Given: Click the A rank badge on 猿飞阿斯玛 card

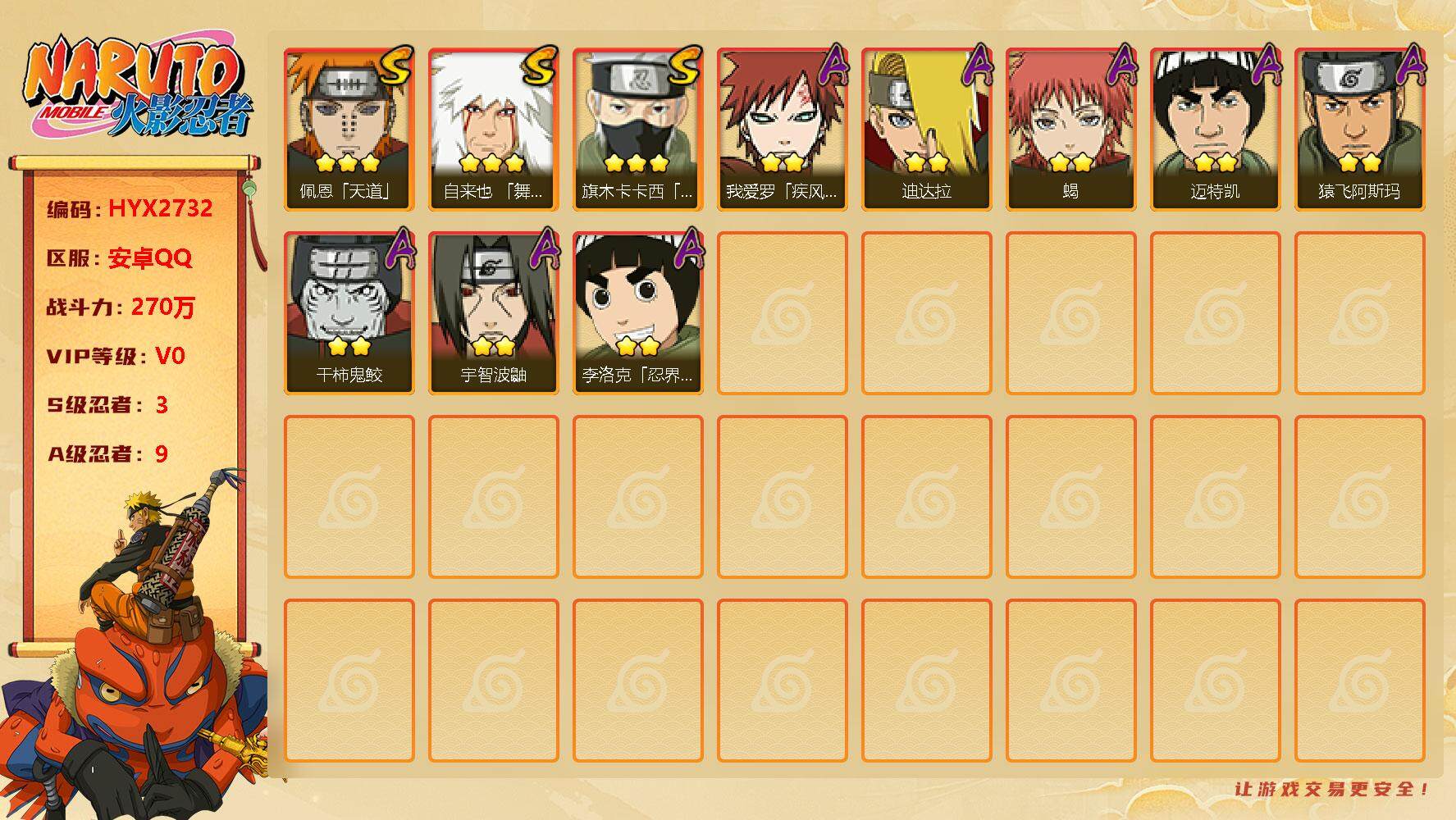Looking at the screenshot, I should point(1411,64).
